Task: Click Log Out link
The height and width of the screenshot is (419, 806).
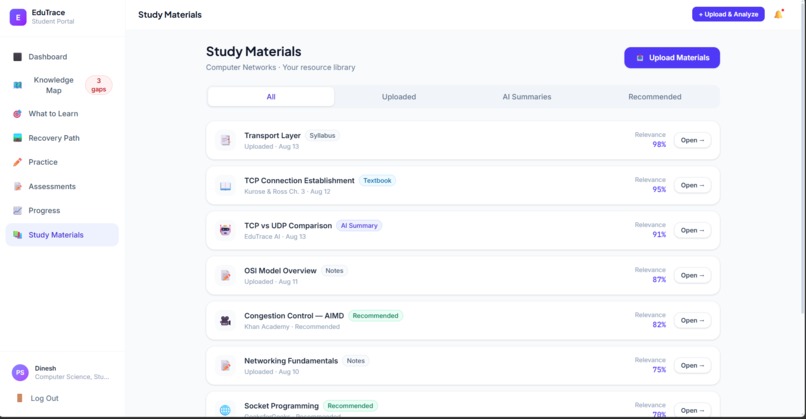Action: (44, 398)
